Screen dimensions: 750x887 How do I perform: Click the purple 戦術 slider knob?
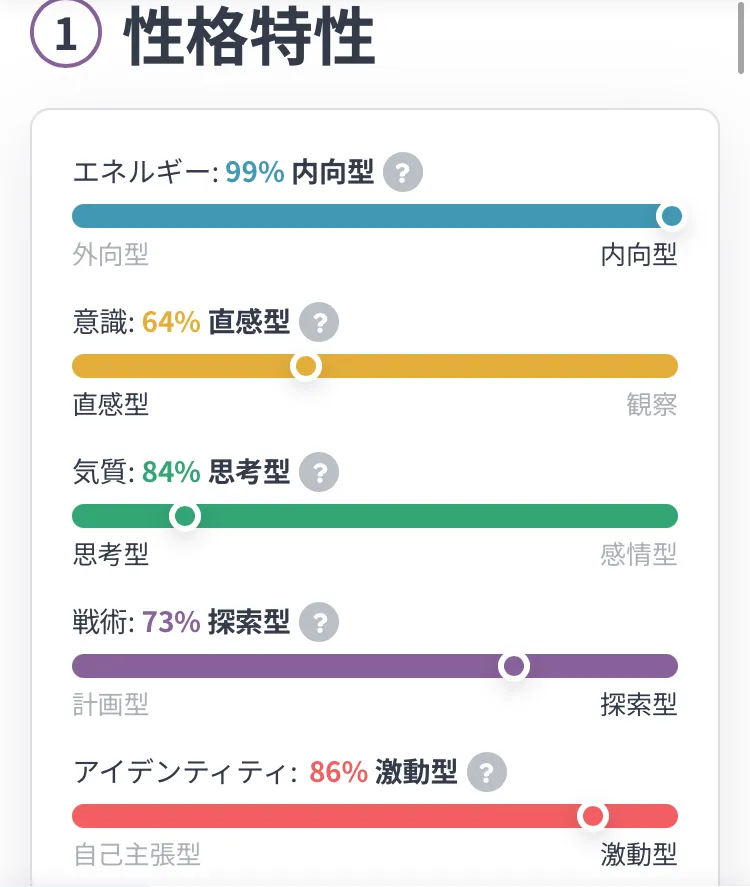point(514,666)
